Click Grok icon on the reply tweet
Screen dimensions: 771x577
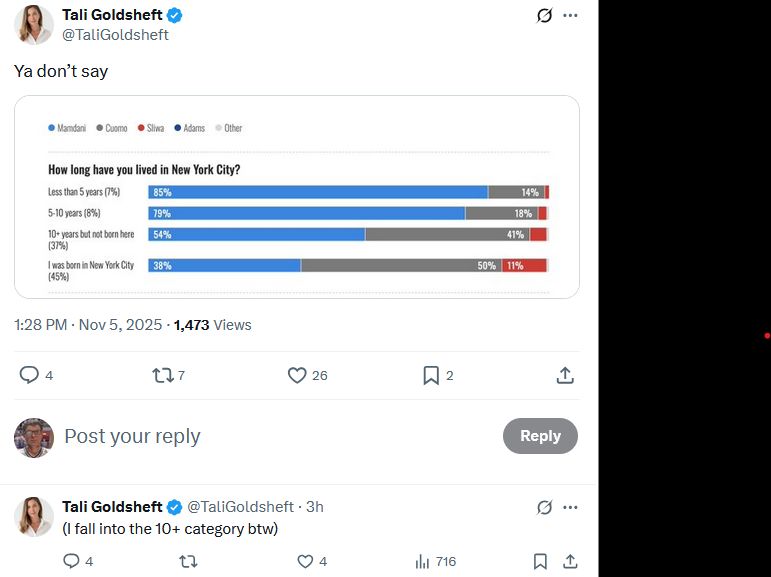pyautogui.click(x=545, y=507)
